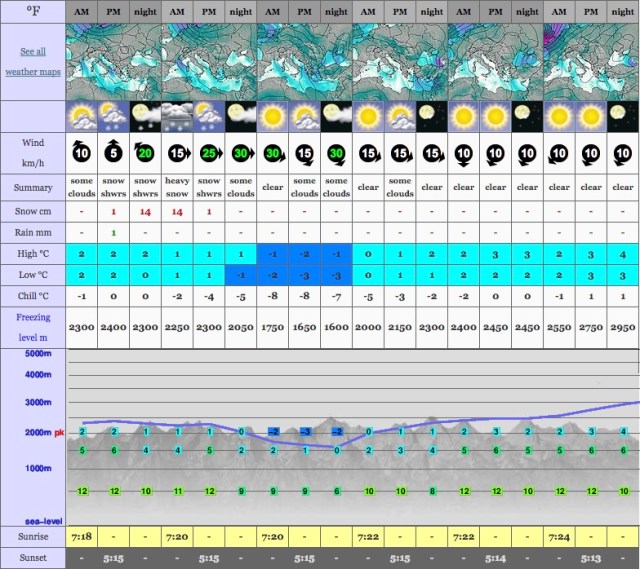Click weather icon above the wind 5 symbol

[x=113, y=116]
